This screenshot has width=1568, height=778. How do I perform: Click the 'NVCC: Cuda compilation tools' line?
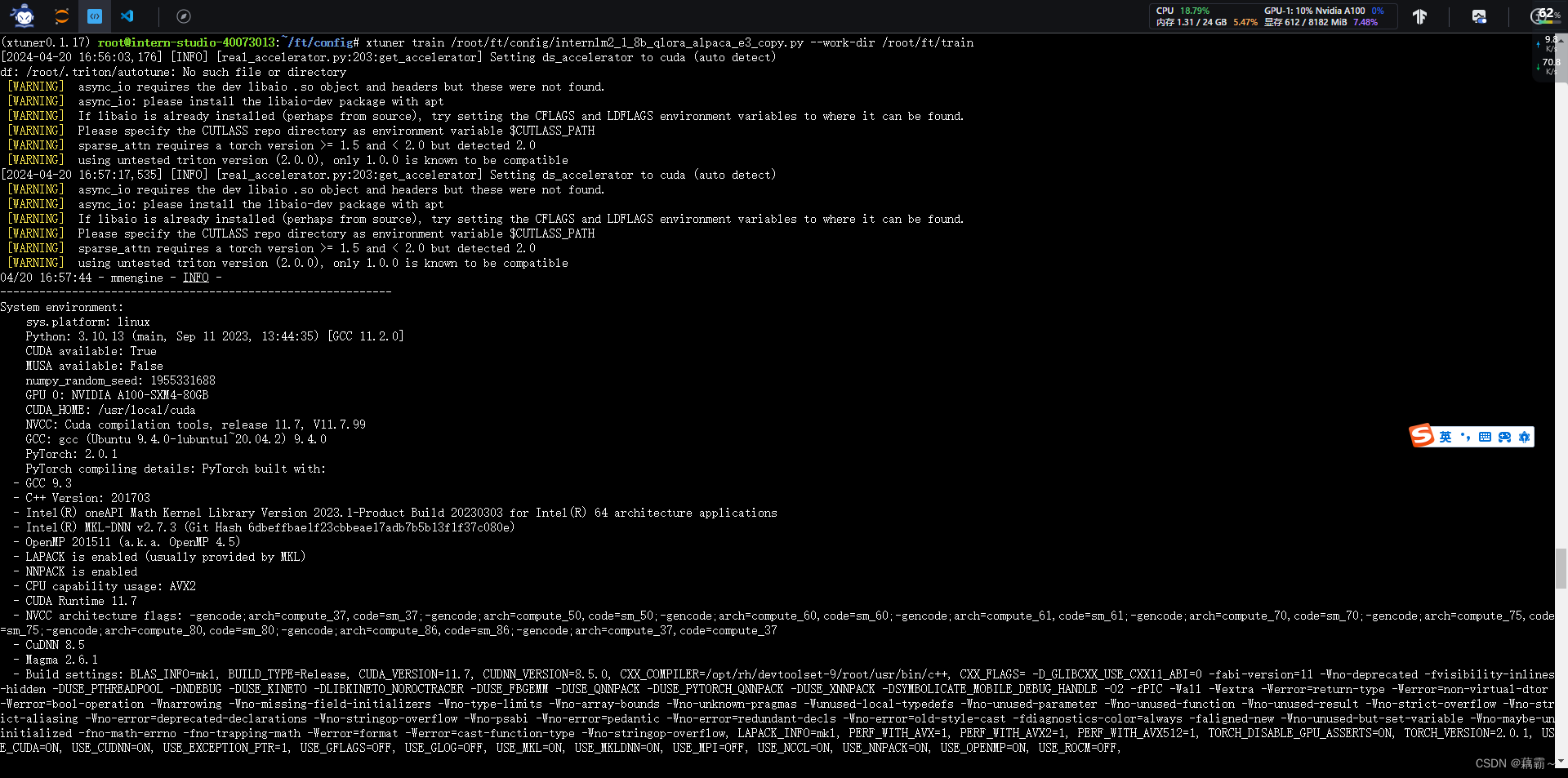[x=195, y=425]
